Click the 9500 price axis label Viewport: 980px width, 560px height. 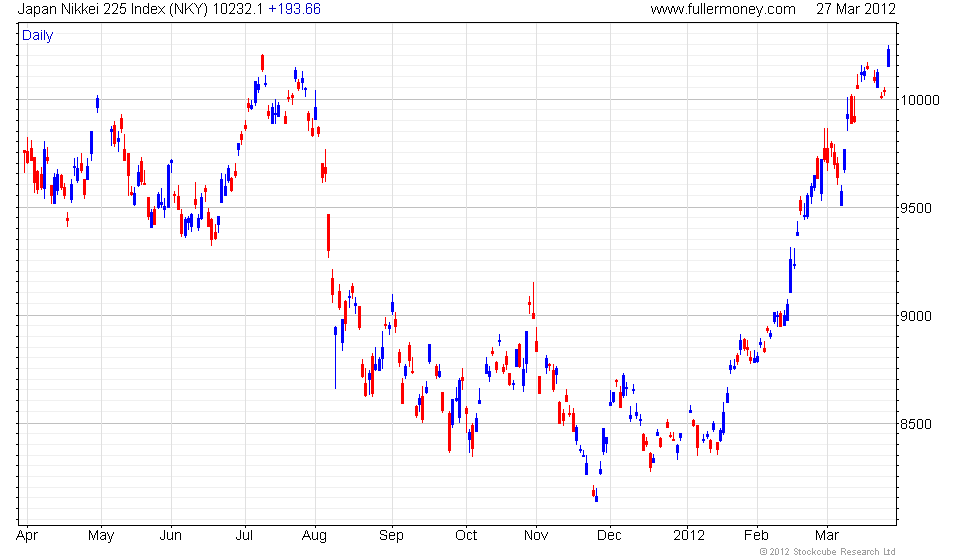[x=916, y=208]
